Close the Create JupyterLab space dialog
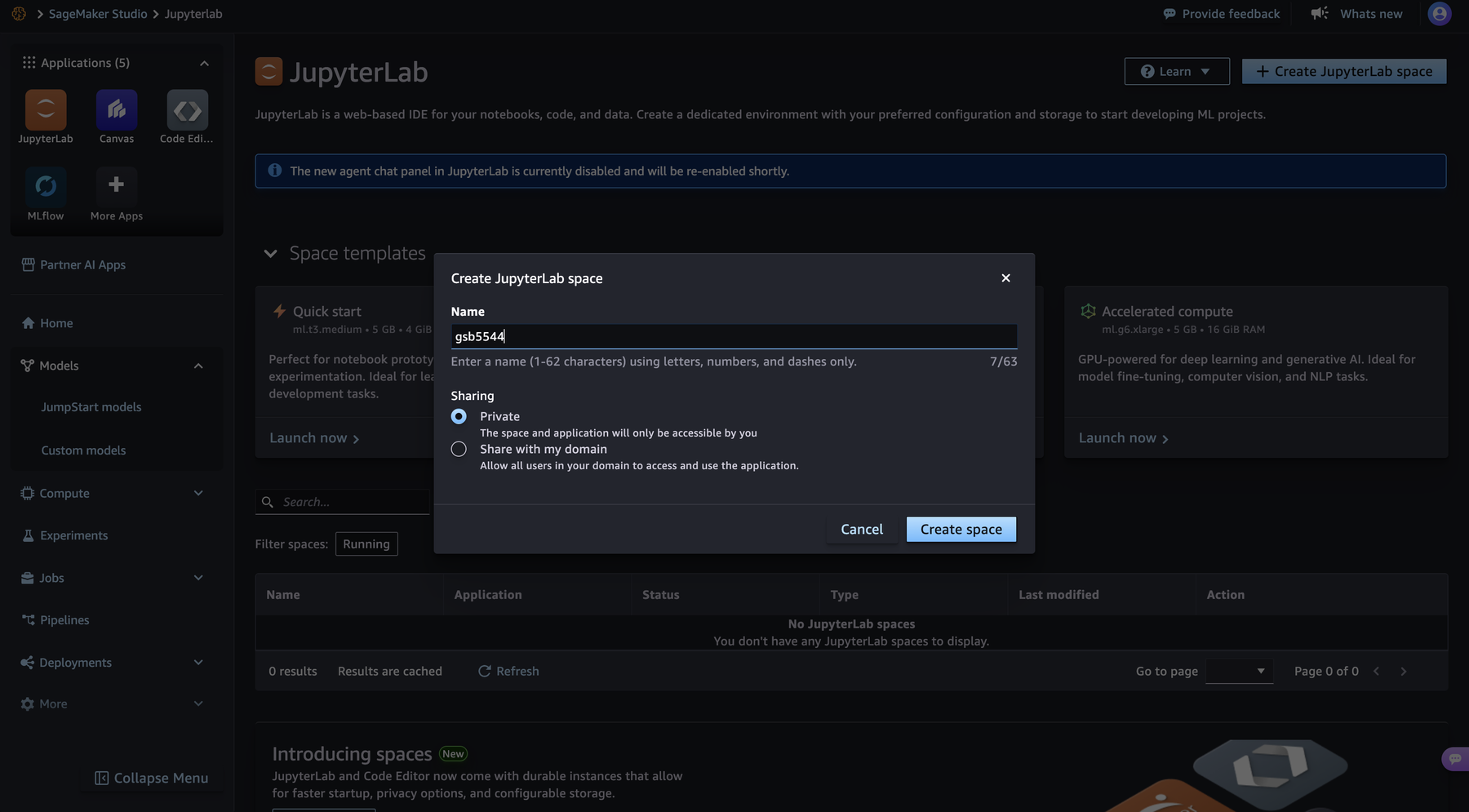The height and width of the screenshot is (812, 1469). [1005, 278]
